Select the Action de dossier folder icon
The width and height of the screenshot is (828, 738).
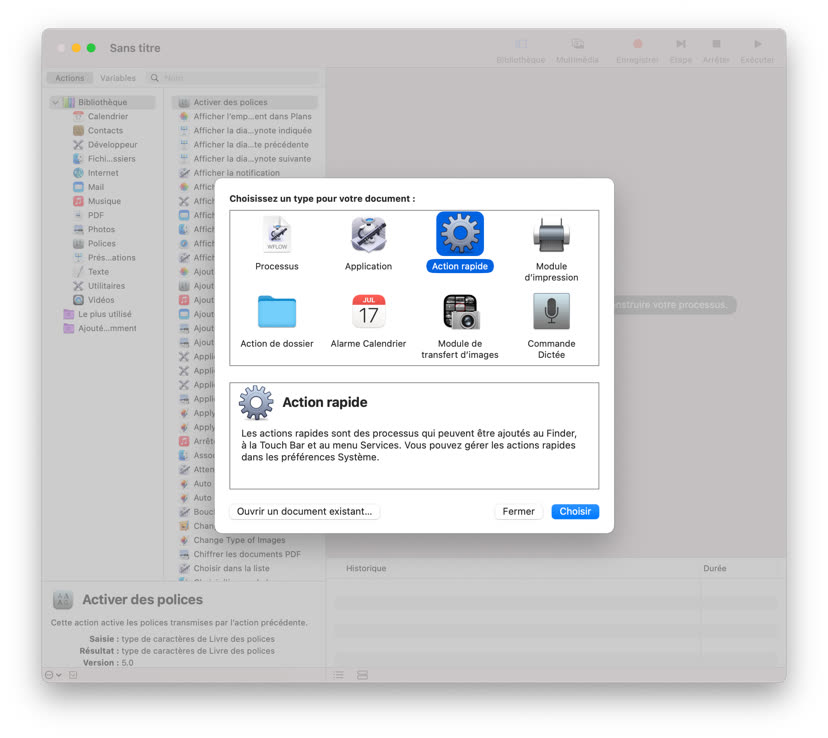click(x=277, y=311)
